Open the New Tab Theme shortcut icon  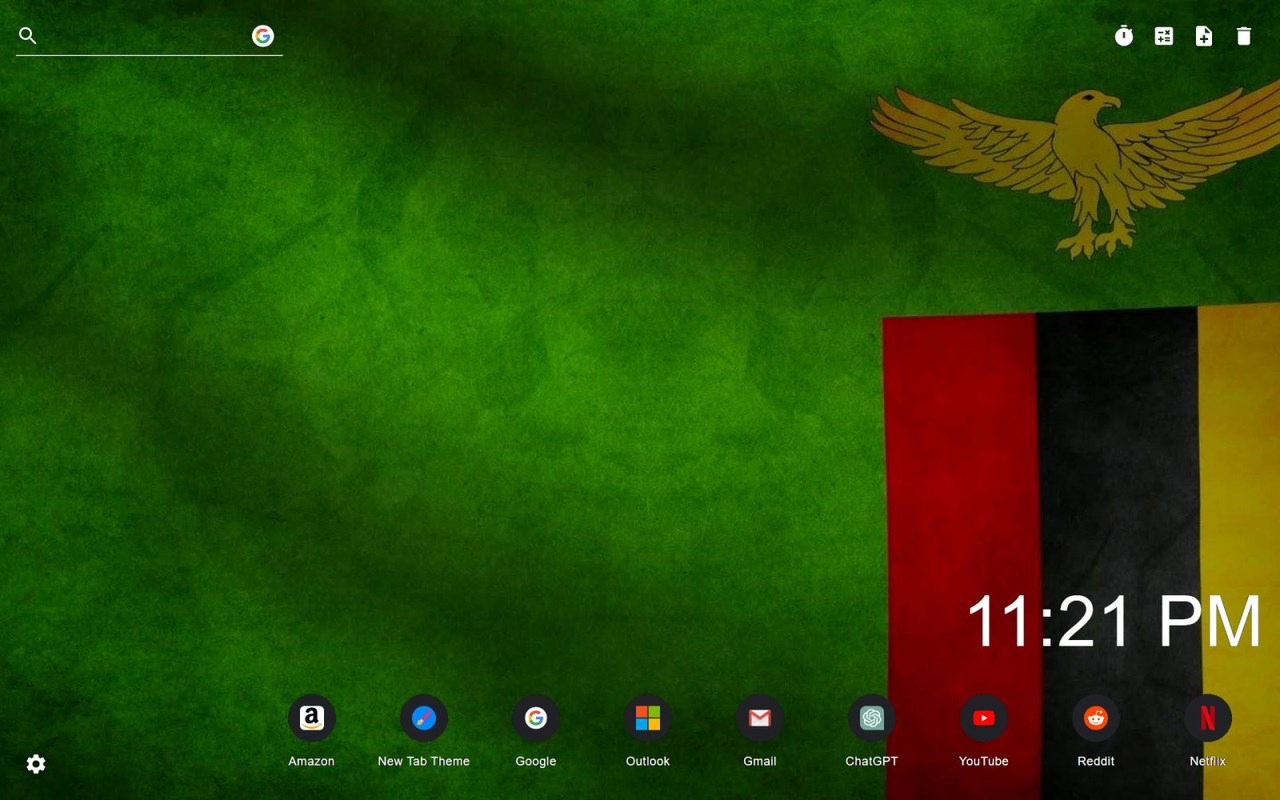[424, 718]
